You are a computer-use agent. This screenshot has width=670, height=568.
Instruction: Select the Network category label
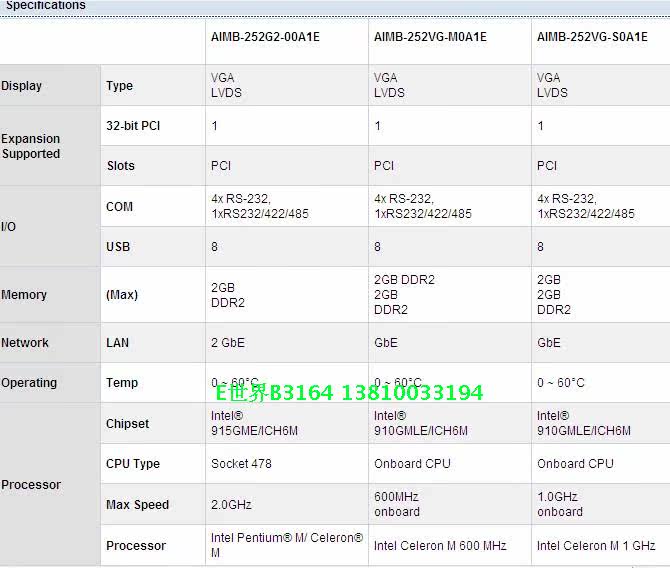tap(25, 343)
